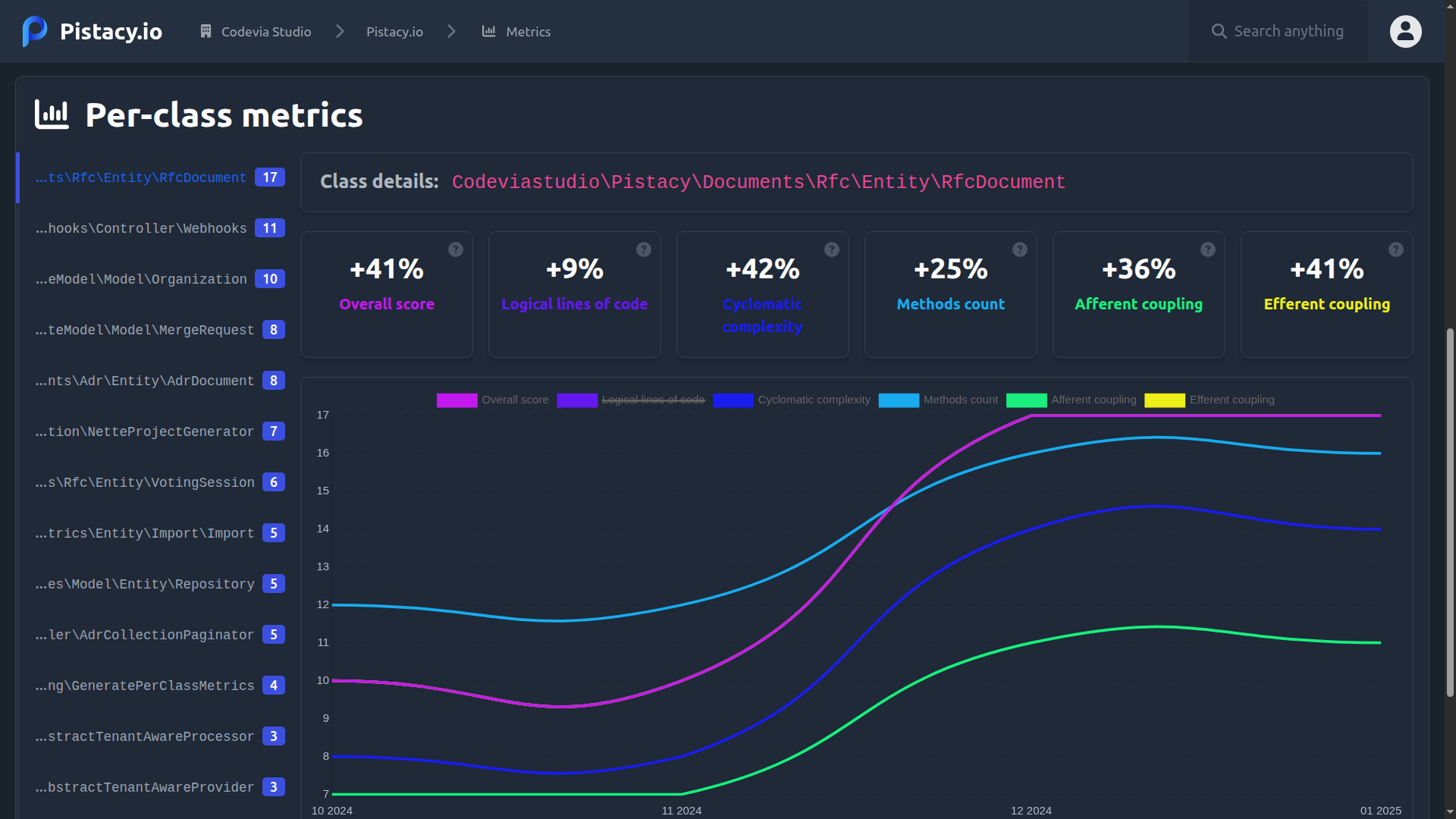
Task: Click the Logical lines of code +9% card
Action: pyautogui.click(x=575, y=294)
